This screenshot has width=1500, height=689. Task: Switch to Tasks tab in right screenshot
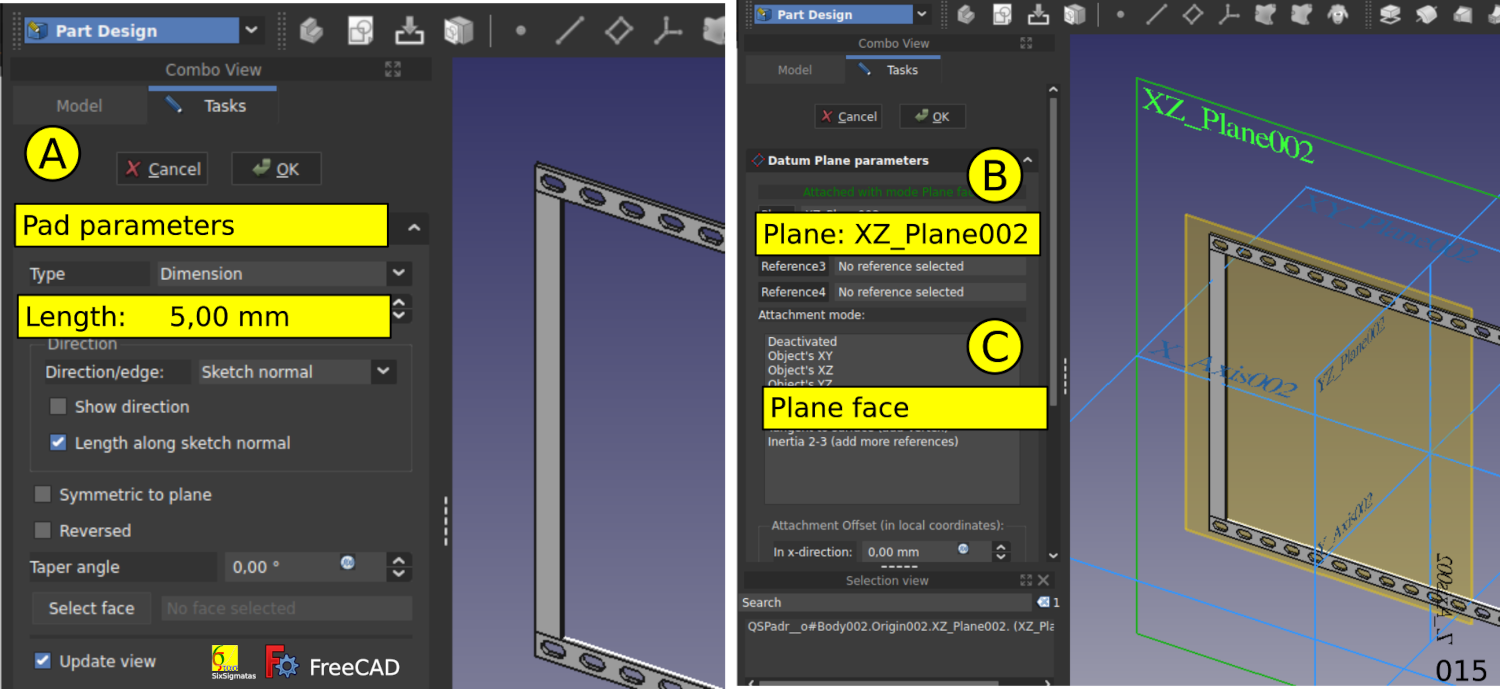[893, 70]
